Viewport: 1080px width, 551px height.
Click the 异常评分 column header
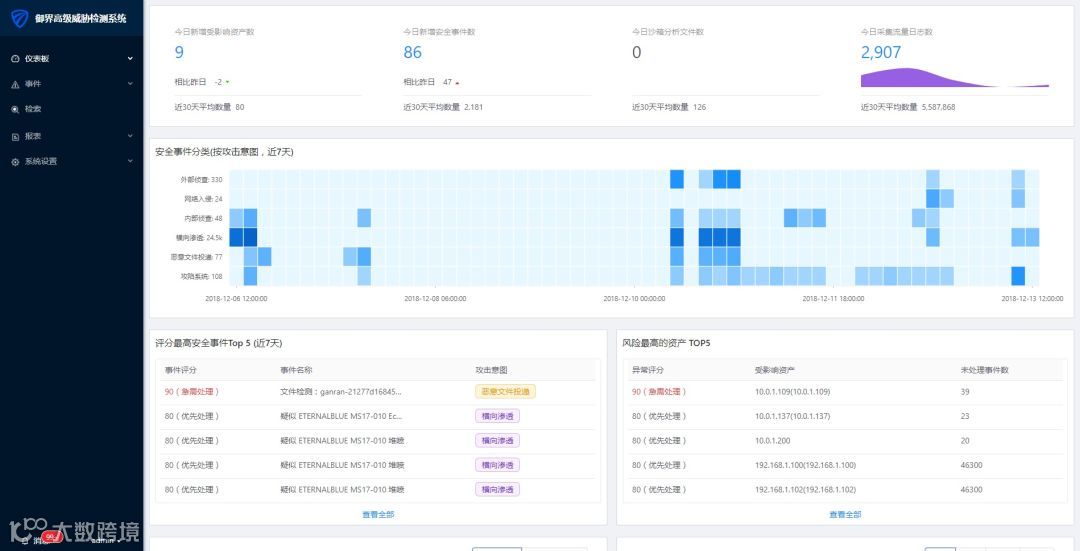pyautogui.click(x=647, y=371)
